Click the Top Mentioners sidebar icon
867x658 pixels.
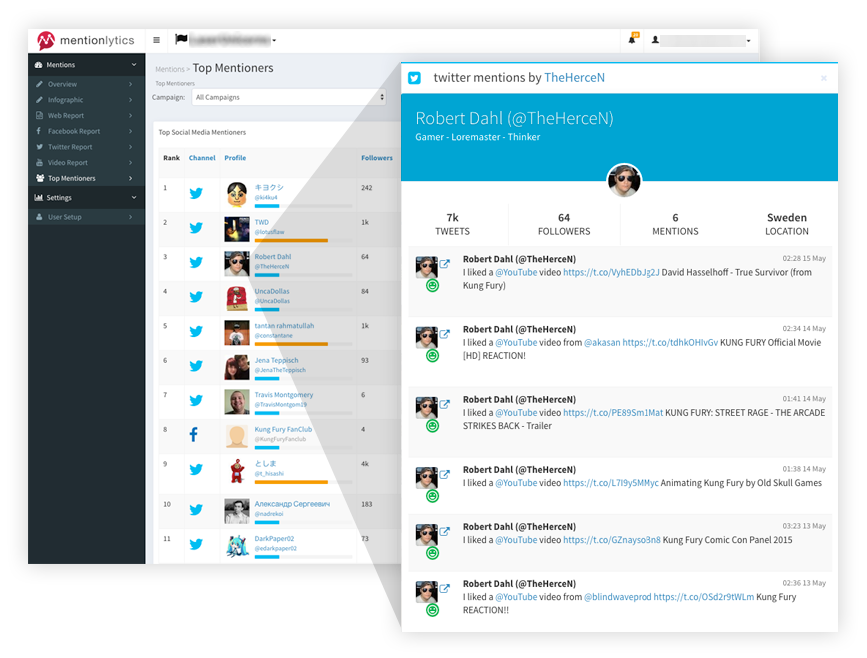click(40, 178)
